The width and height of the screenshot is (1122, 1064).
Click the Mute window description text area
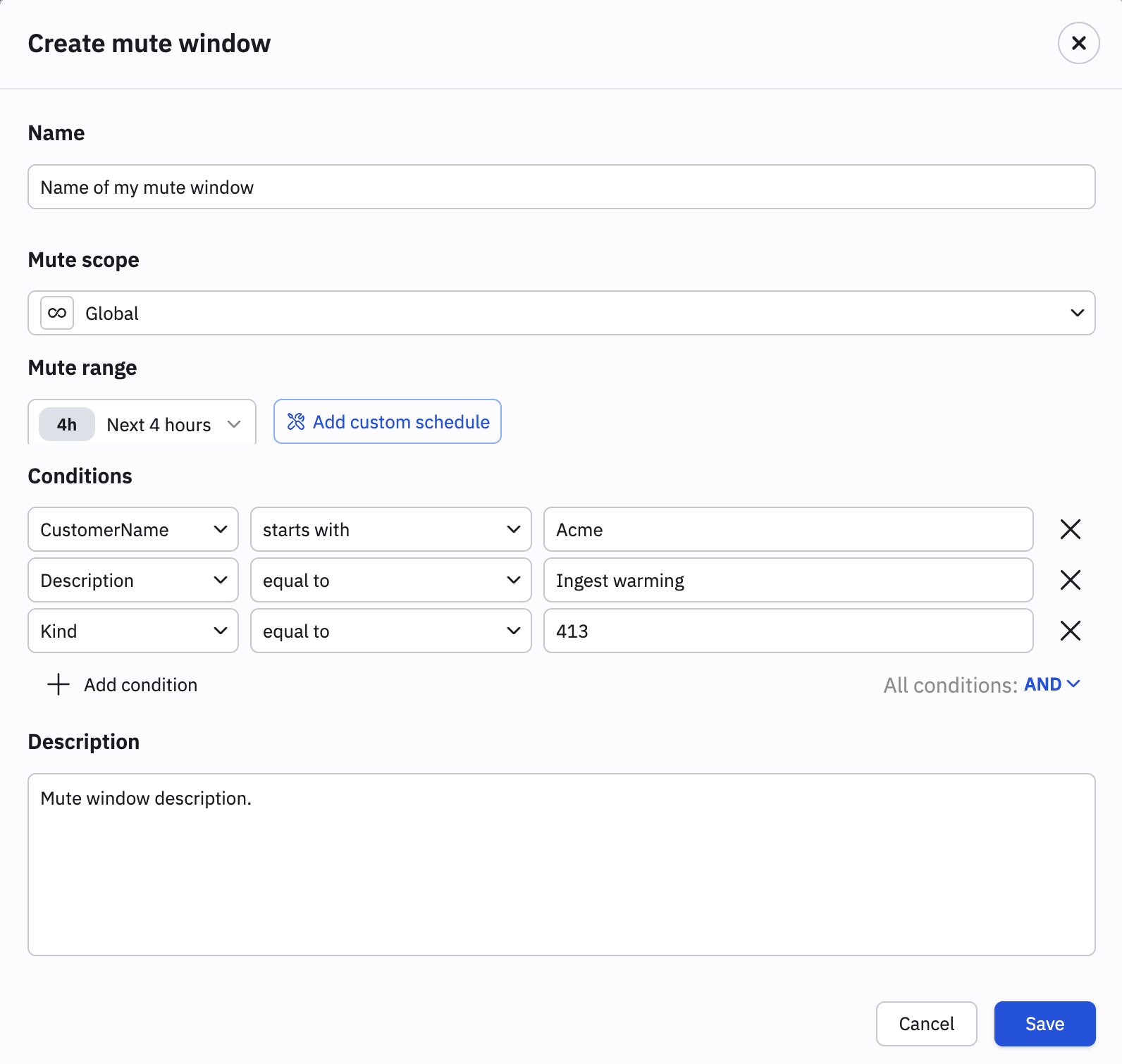561,864
